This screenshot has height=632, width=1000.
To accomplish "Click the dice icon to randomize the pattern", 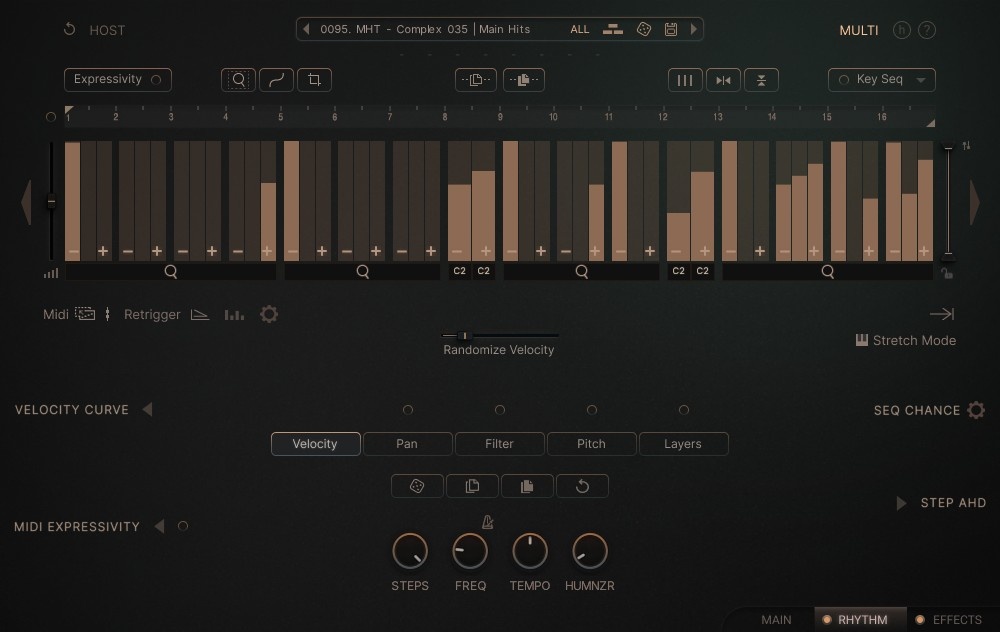I will [x=417, y=486].
